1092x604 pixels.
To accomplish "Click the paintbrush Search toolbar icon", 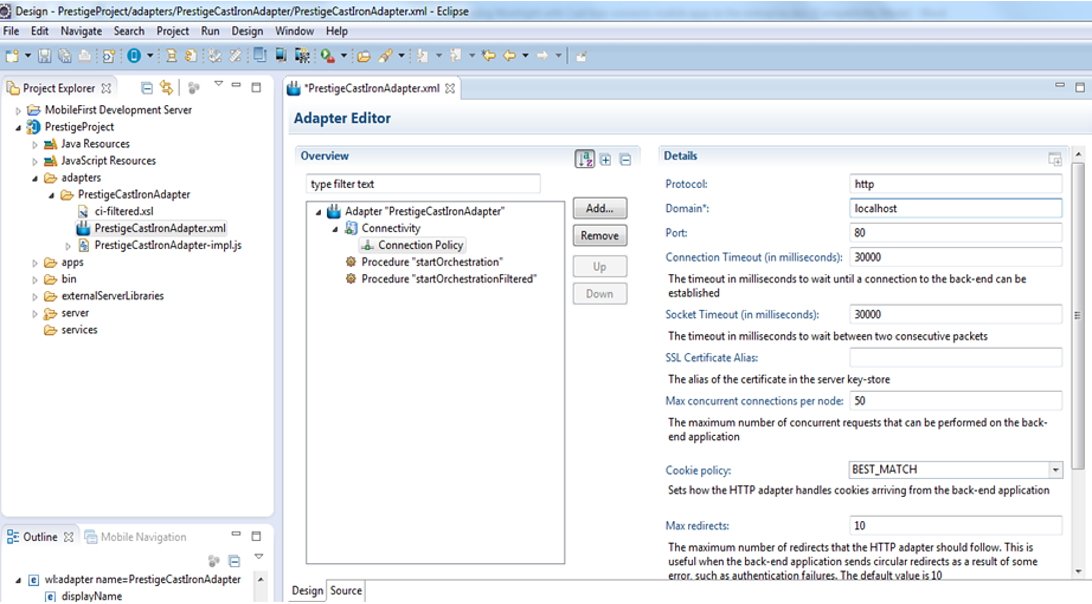I will pos(385,56).
